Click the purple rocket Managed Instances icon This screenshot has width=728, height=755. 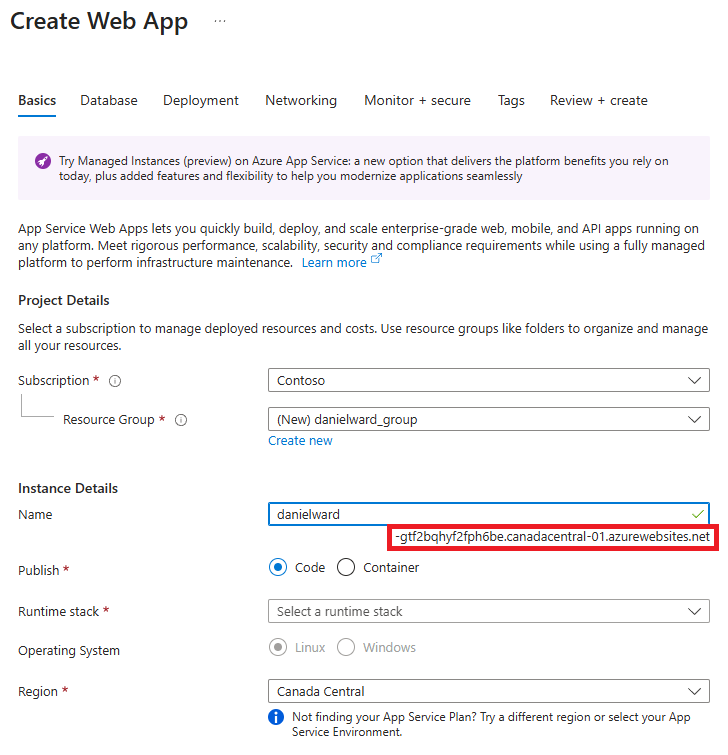43,161
